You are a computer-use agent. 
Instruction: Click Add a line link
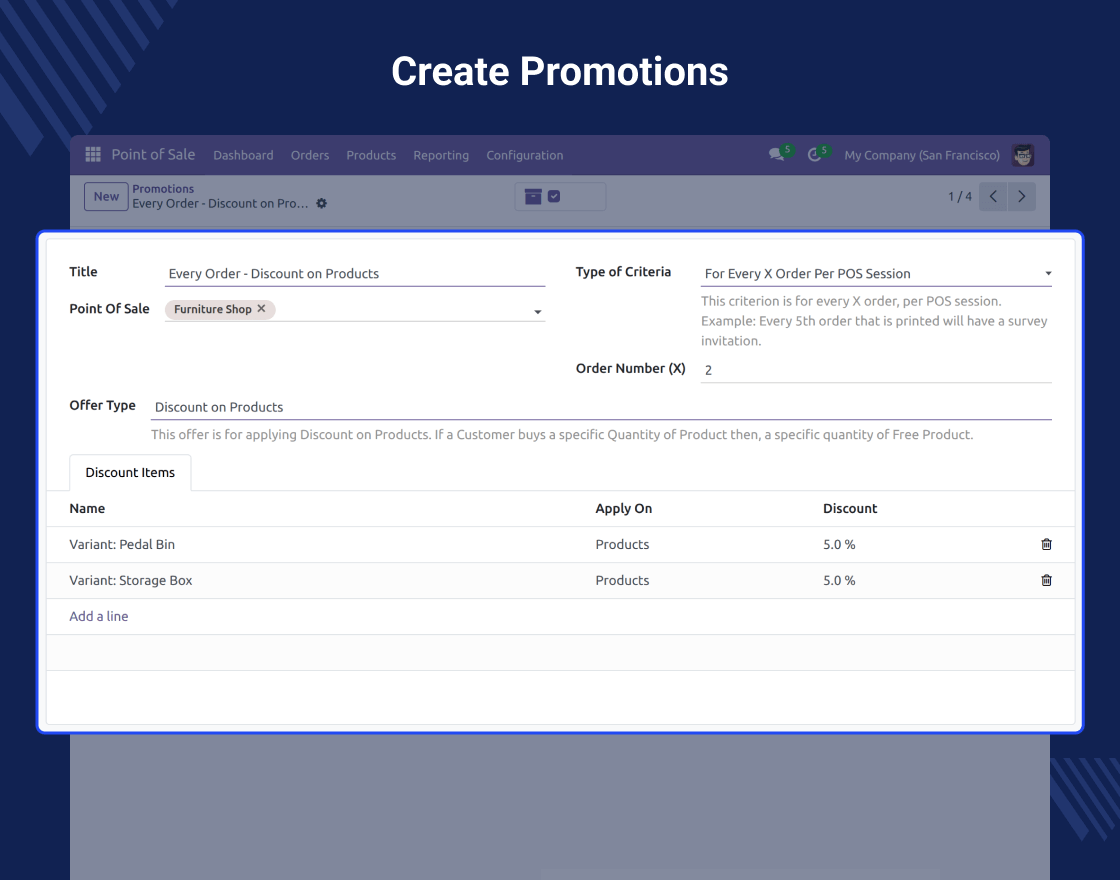(x=99, y=617)
